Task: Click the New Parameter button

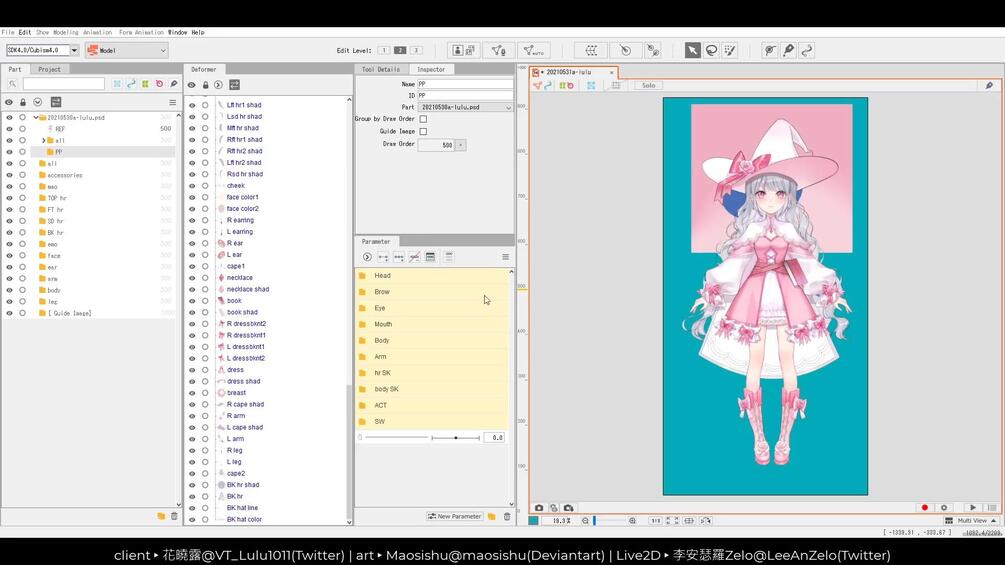Action: click(455, 517)
